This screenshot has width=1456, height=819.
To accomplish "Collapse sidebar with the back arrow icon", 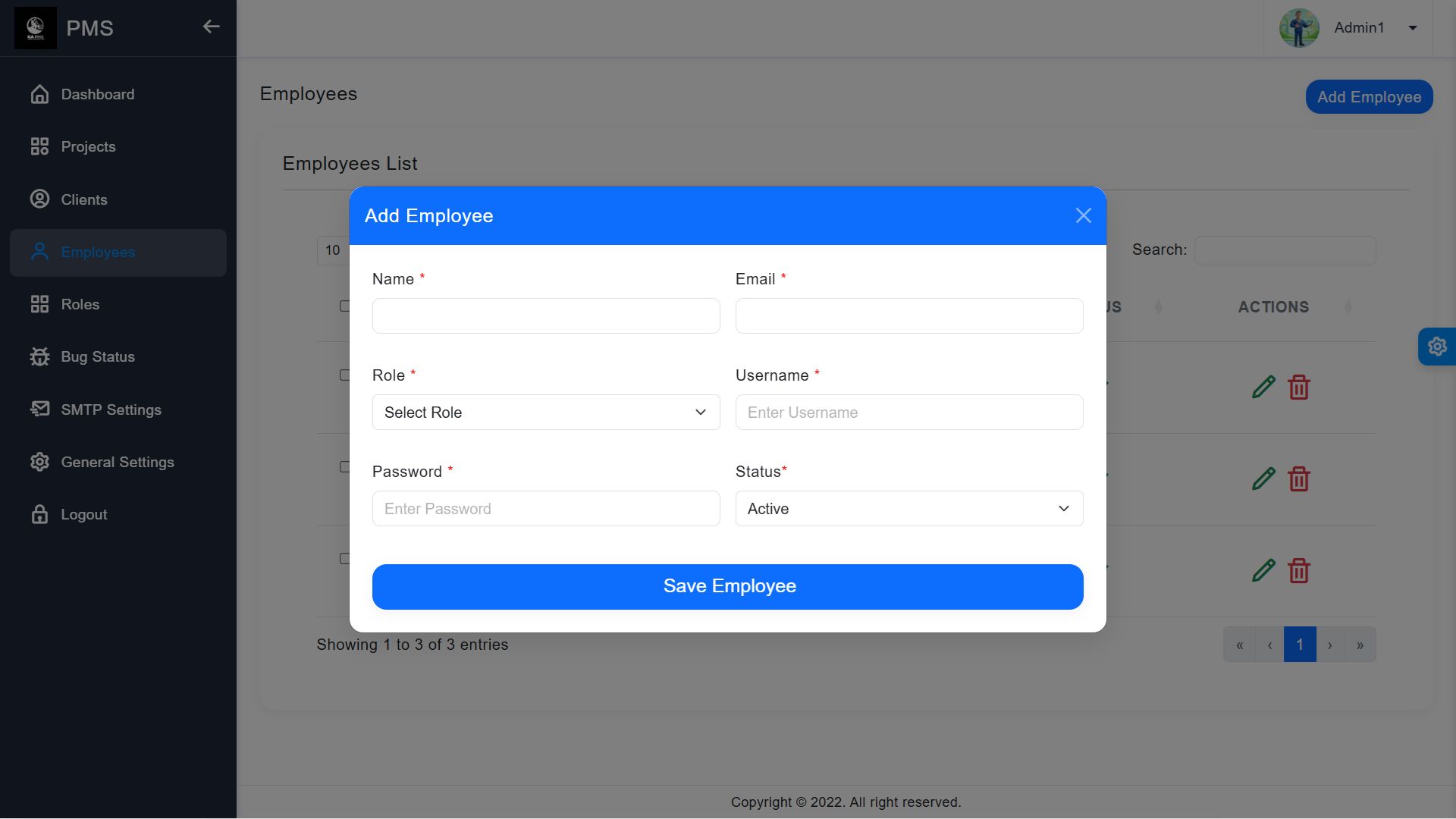I will (x=211, y=27).
